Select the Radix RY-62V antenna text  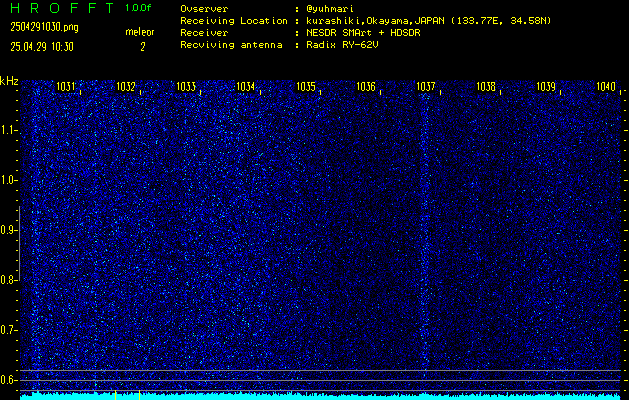(342, 45)
